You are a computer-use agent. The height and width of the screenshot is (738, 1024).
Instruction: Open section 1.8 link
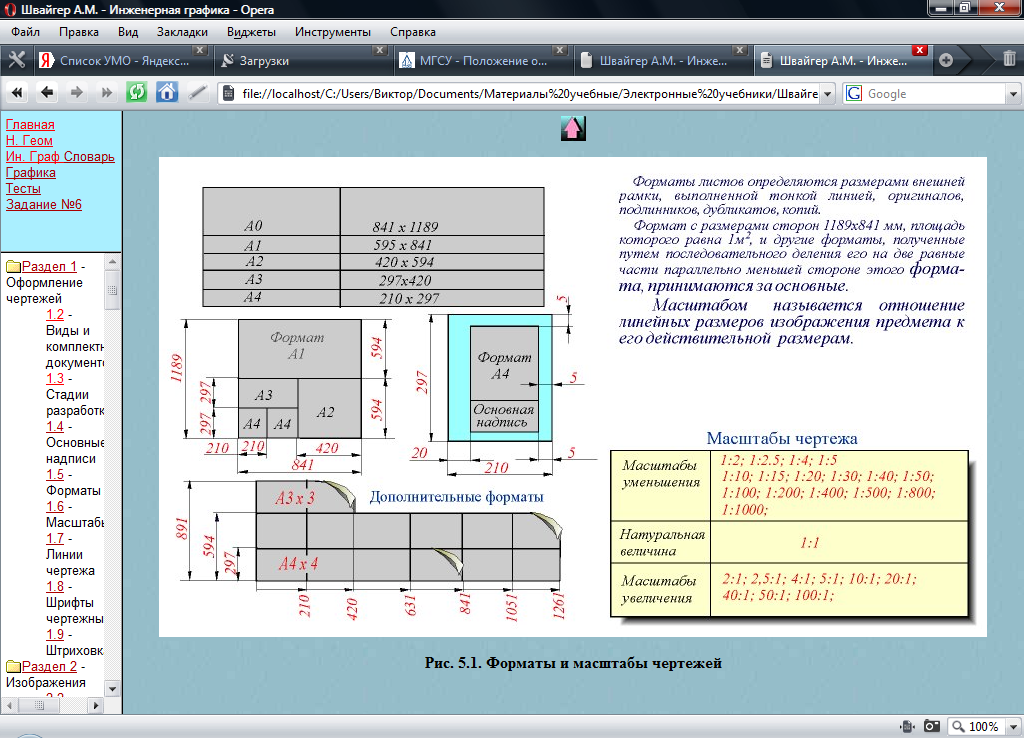tap(55, 586)
